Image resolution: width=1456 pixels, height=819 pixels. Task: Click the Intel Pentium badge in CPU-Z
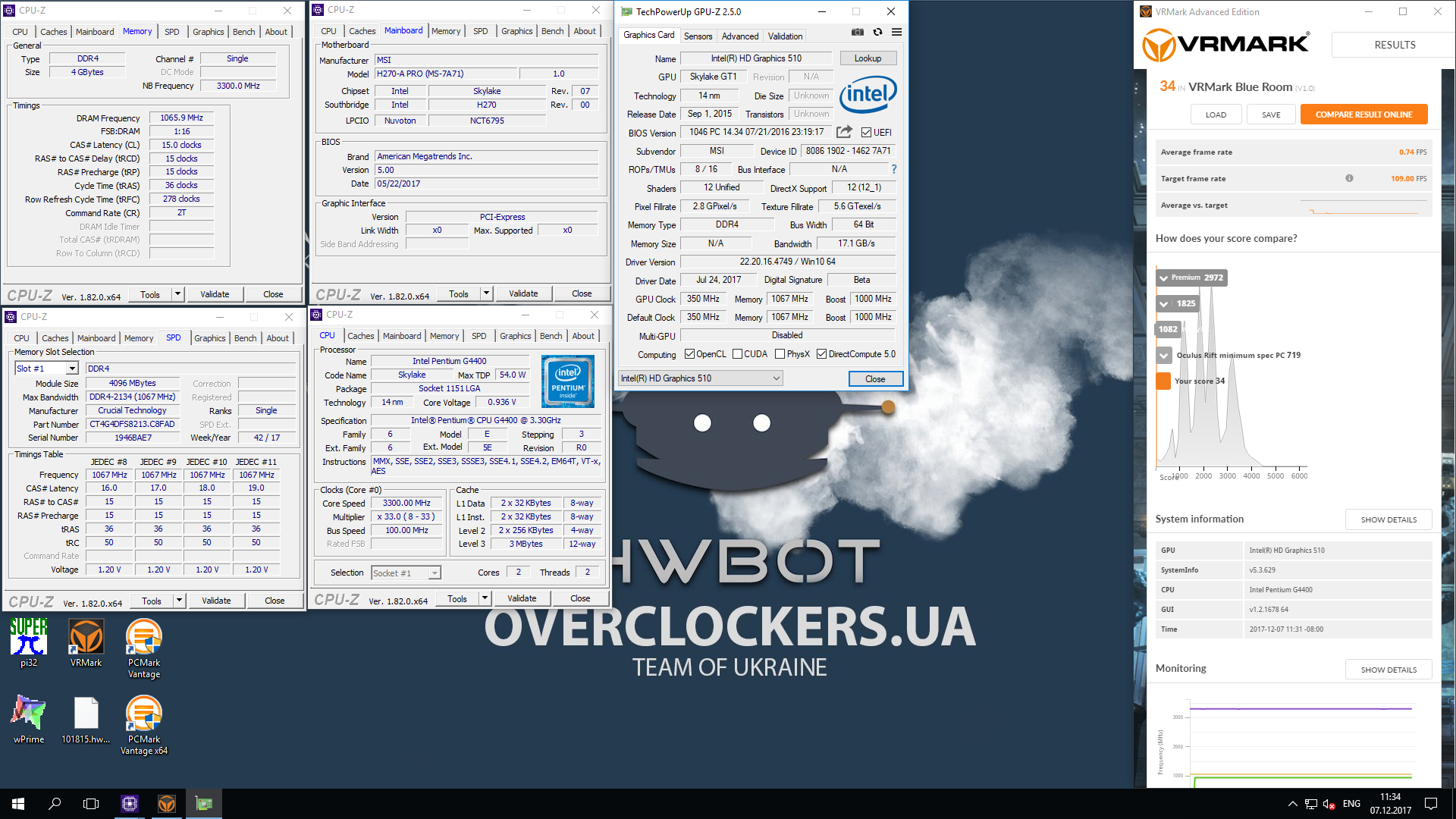pyautogui.click(x=568, y=382)
